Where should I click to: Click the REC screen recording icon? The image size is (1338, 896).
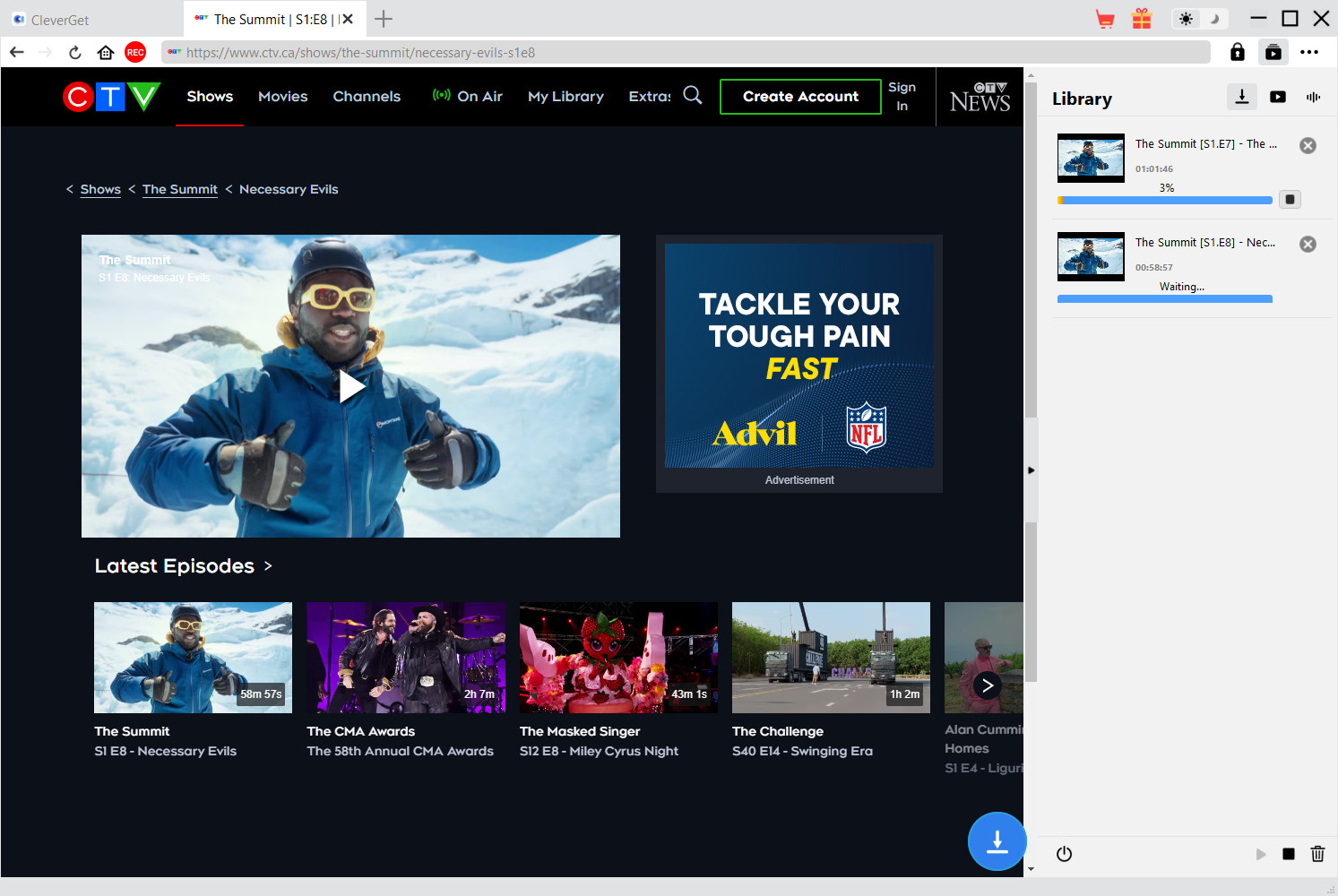pyautogui.click(x=135, y=52)
